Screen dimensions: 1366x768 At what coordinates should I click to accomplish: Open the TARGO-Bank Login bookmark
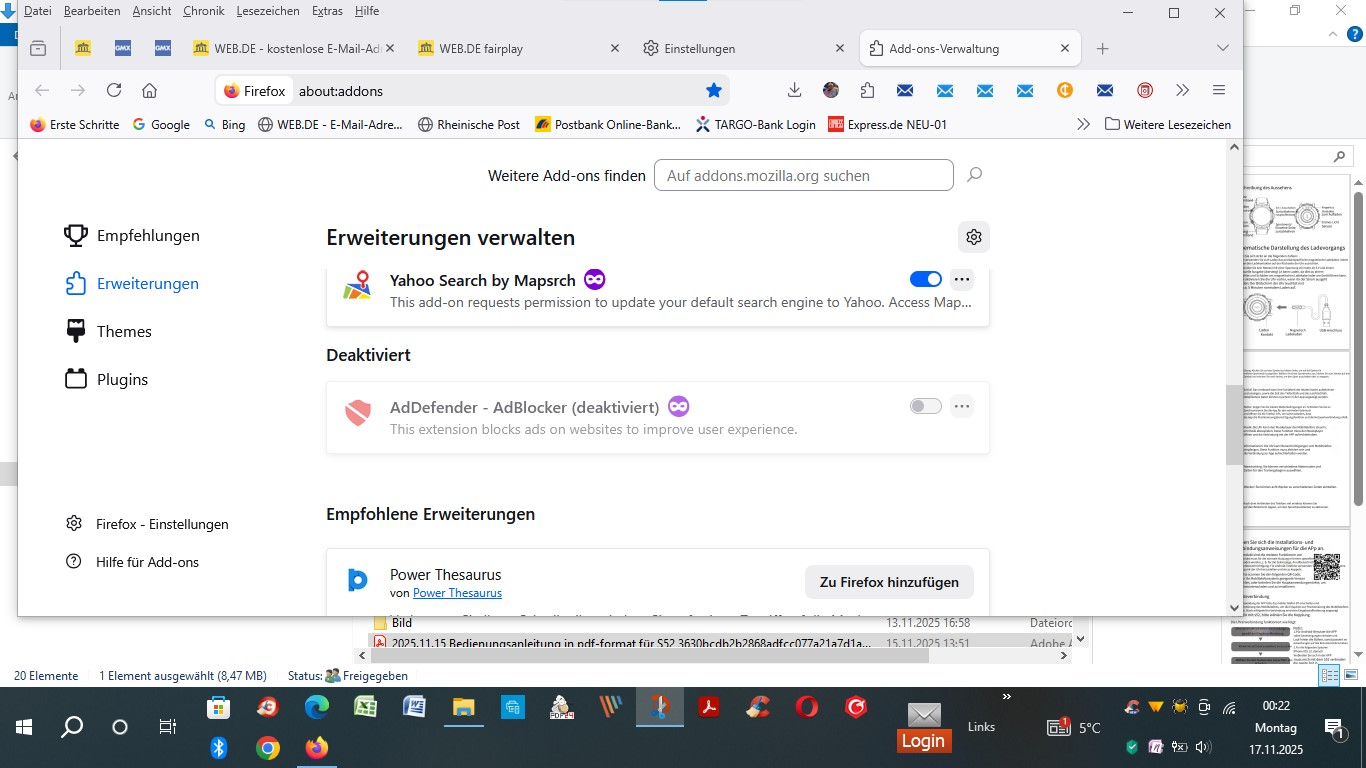click(755, 125)
